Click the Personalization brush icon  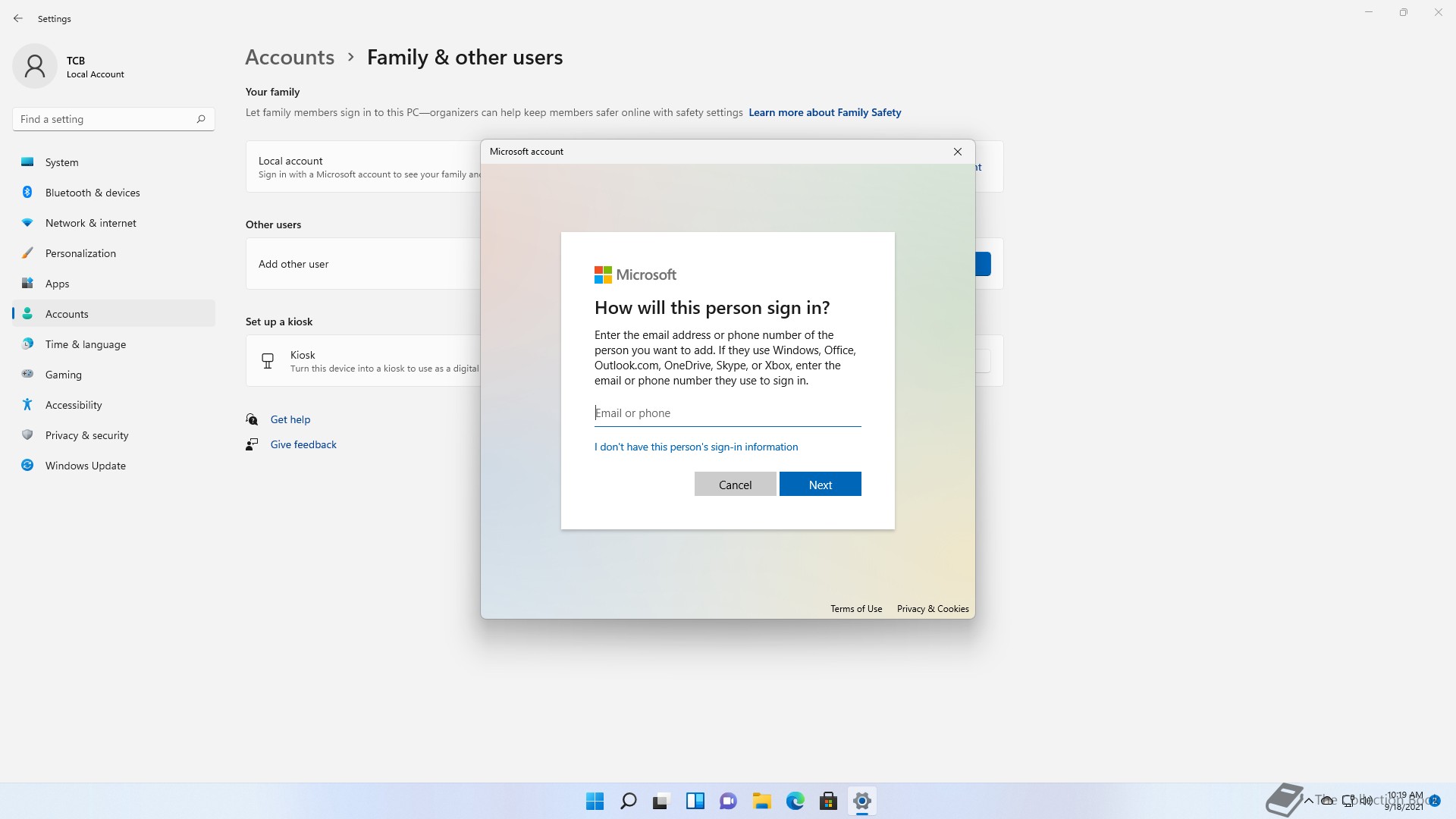click(x=27, y=253)
